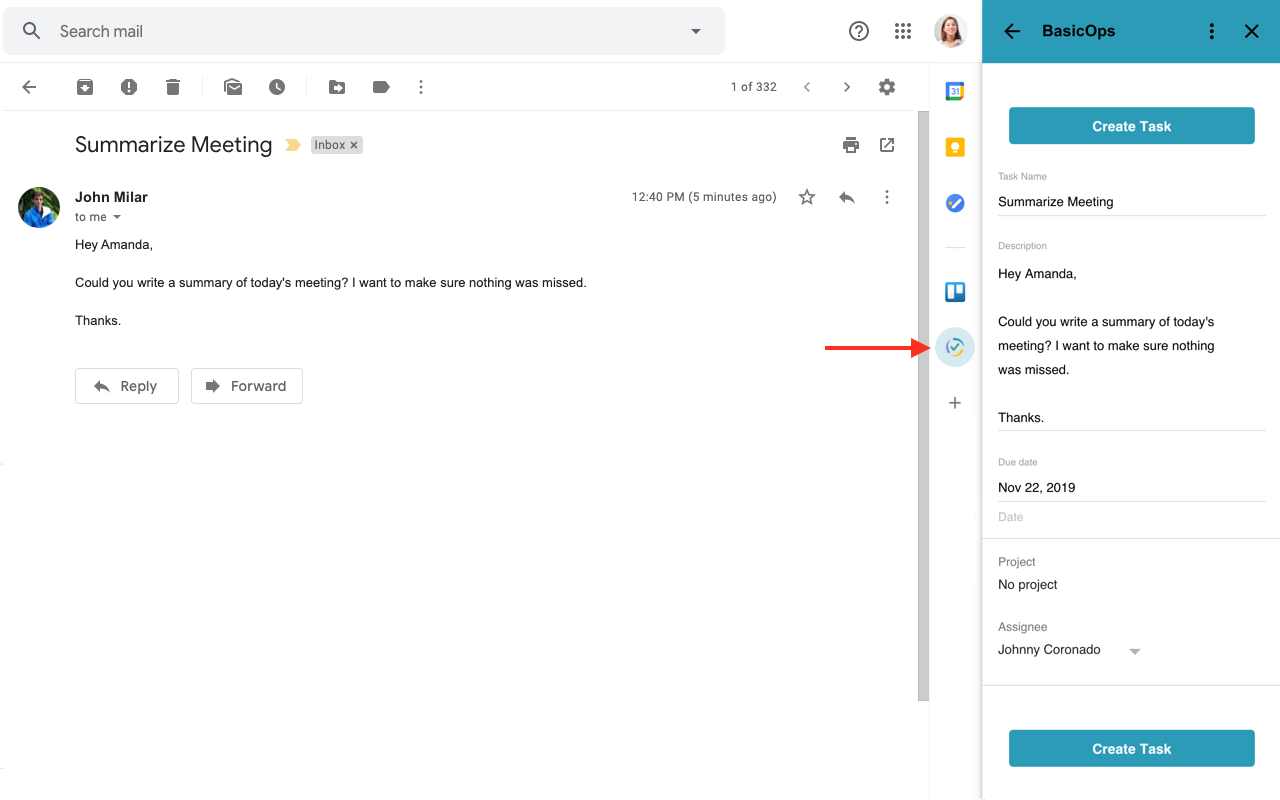The height and width of the screenshot is (800, 1280).
Task: Star the message from John Milar
Action: coord(807,197)
